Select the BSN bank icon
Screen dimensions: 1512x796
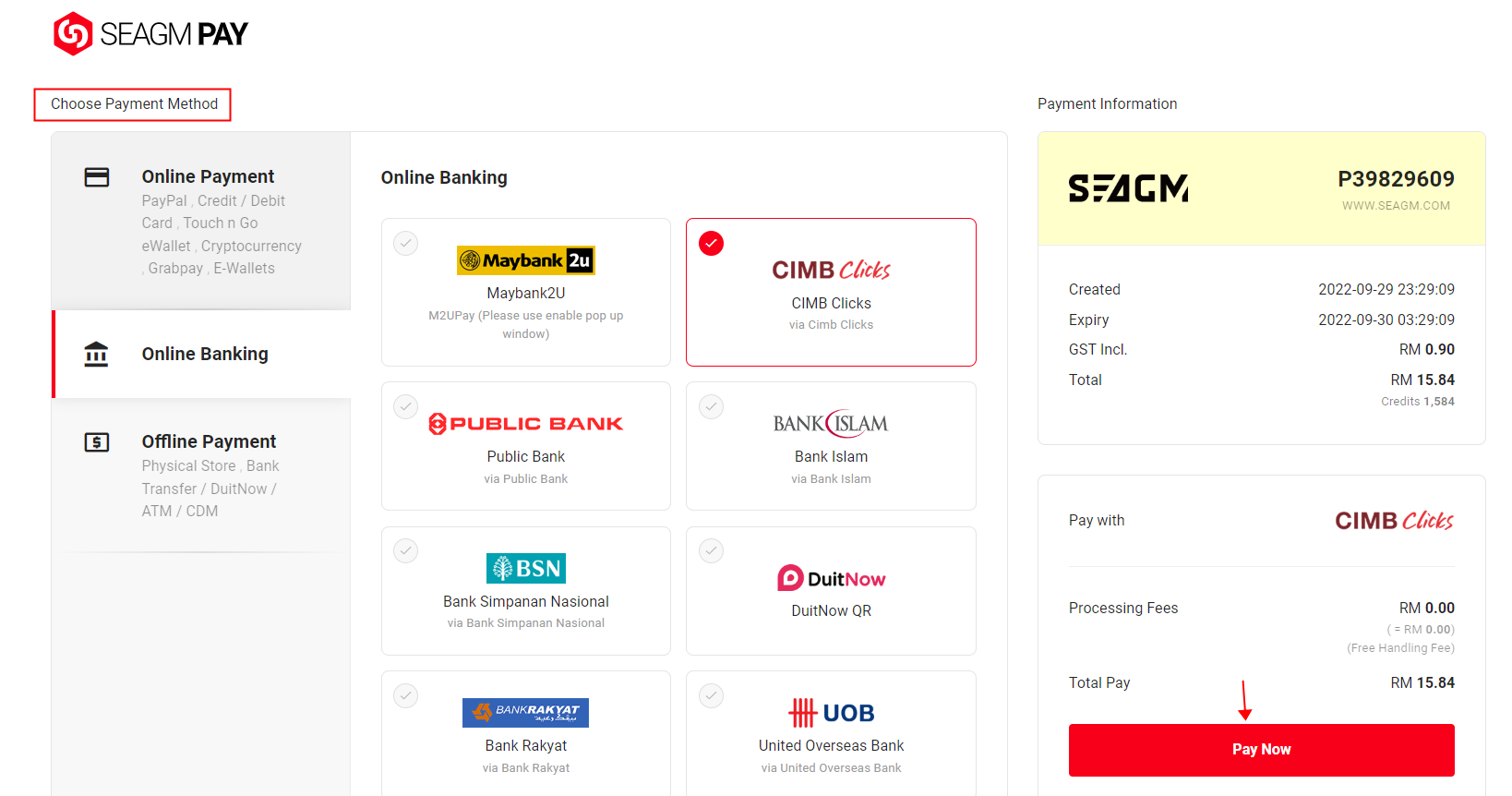(x=525, y=568)
